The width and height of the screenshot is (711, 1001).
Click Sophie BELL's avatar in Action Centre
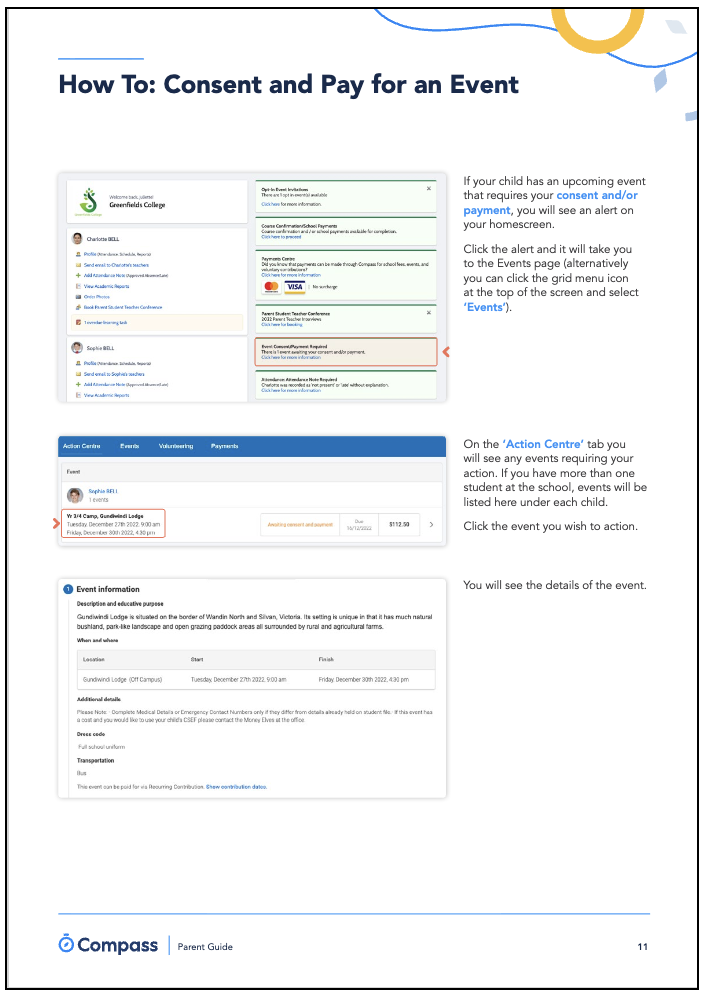(x=75, y=495)
